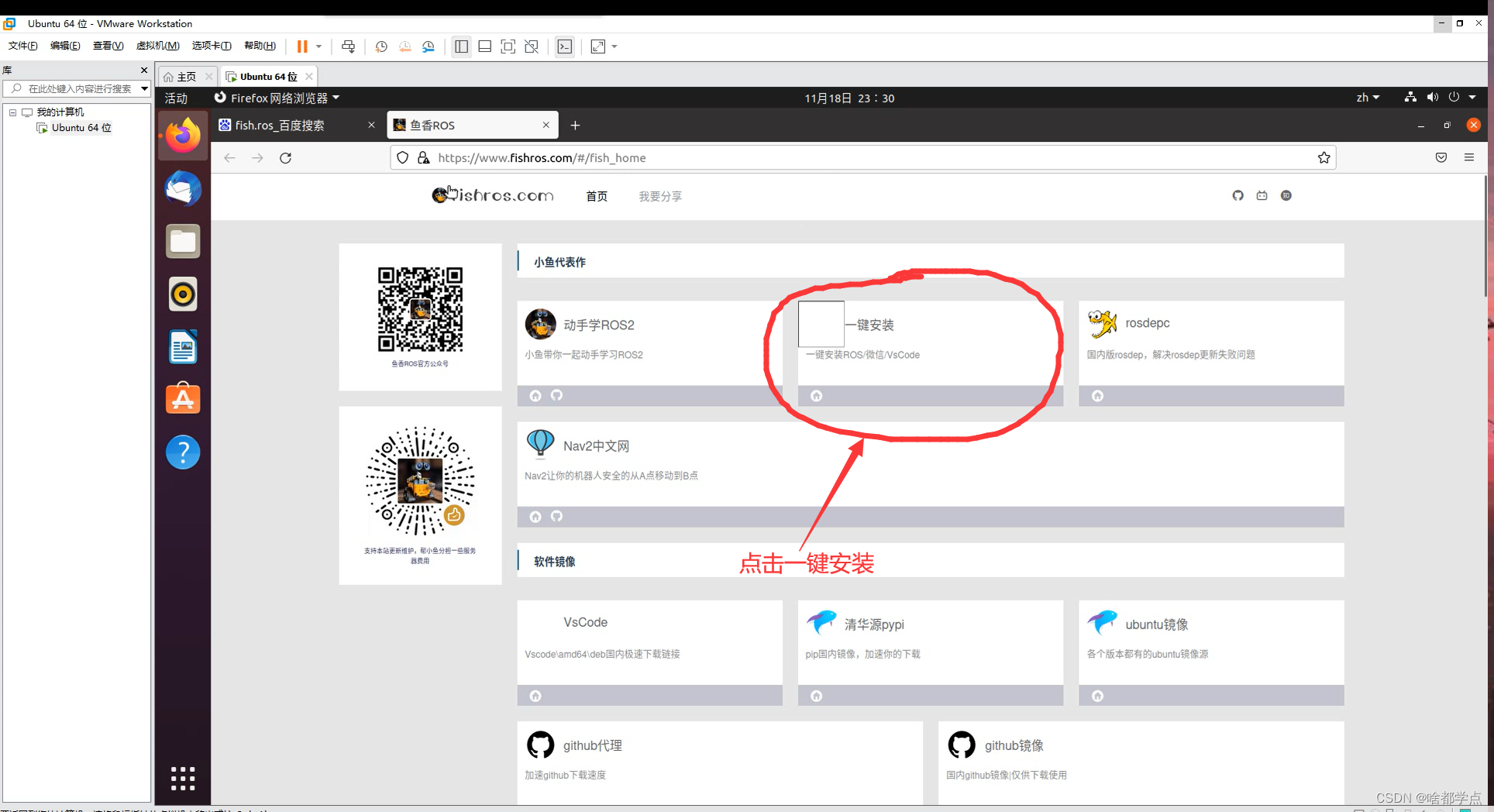Click the Firefox reload button

coord(285,157)
